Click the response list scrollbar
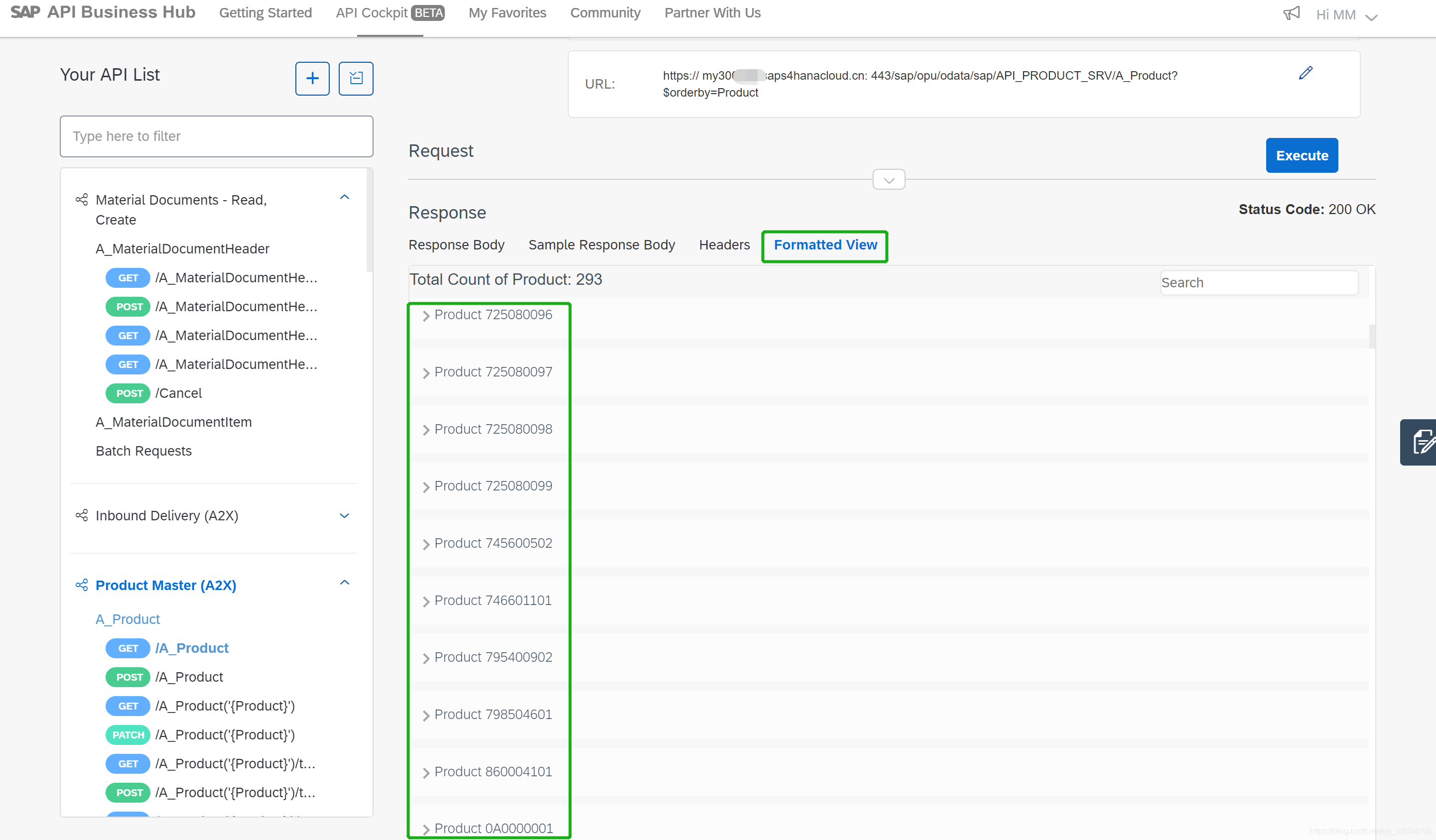This screenshot has height=840, width=1436. pyautogui.click(x=1372, y=337)
